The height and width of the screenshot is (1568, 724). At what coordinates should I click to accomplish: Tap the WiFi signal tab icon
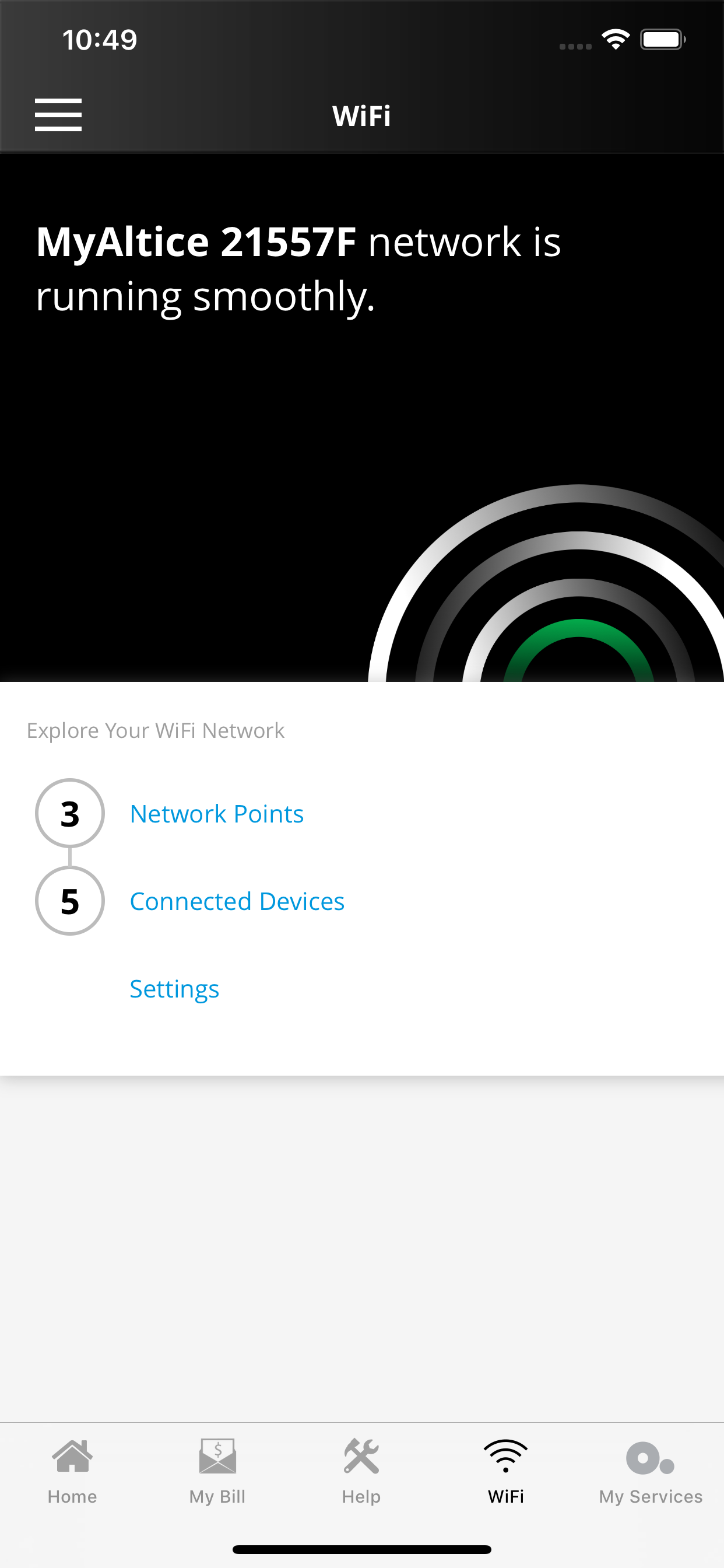point(505,1456)
